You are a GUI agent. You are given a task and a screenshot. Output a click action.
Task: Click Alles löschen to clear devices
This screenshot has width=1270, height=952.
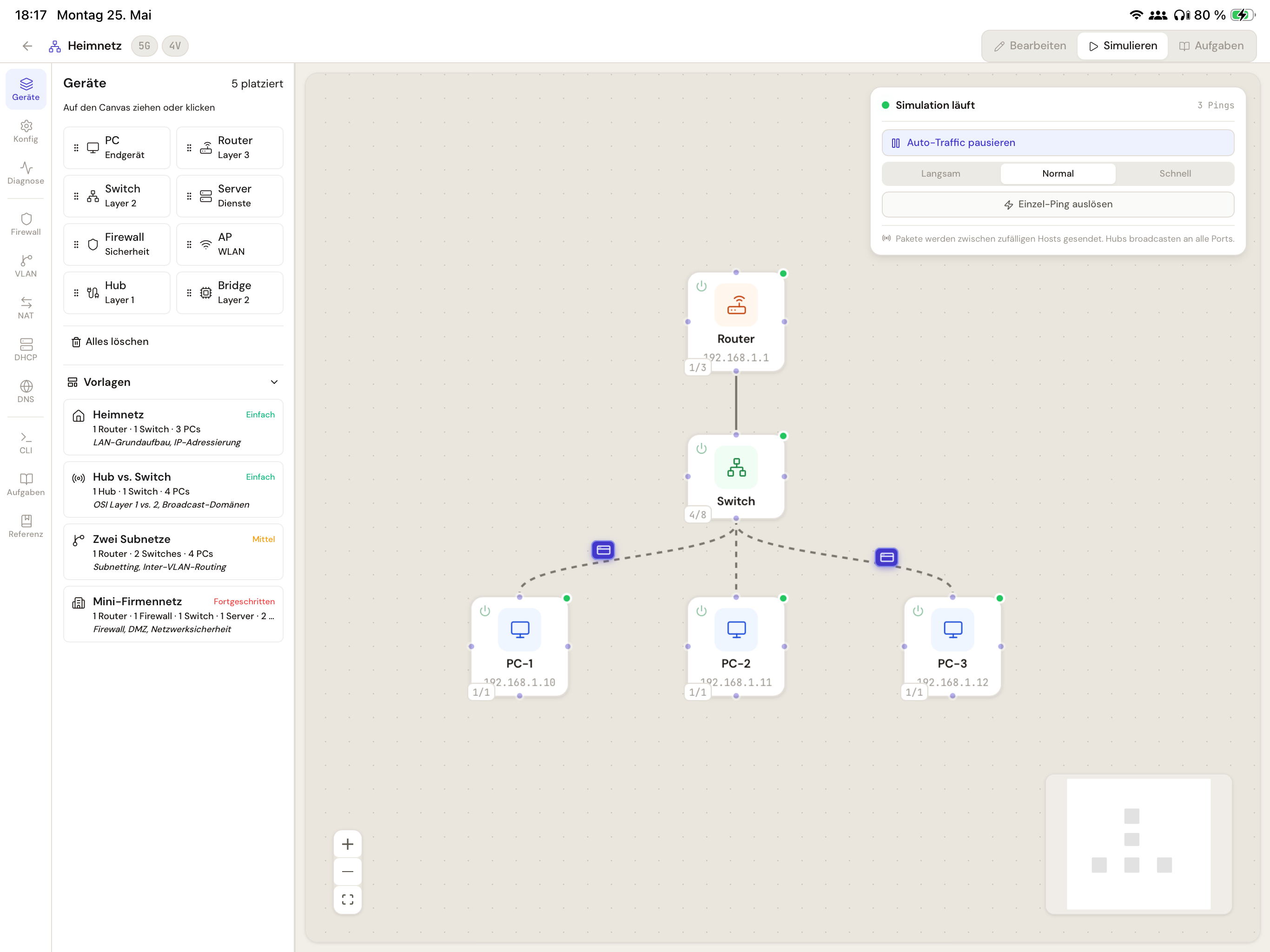coord(110,342)
